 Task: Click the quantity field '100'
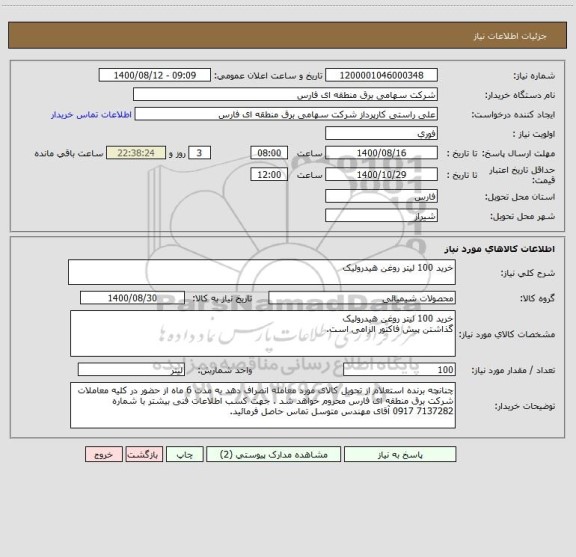tap(399, 370)
